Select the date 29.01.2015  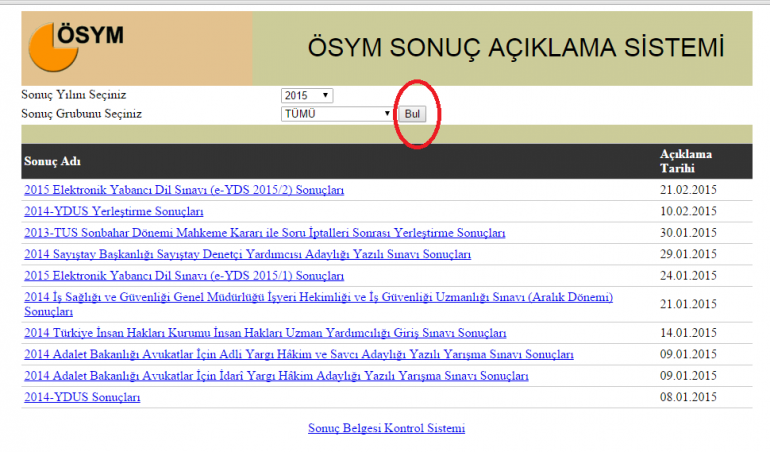coord(688,254)
